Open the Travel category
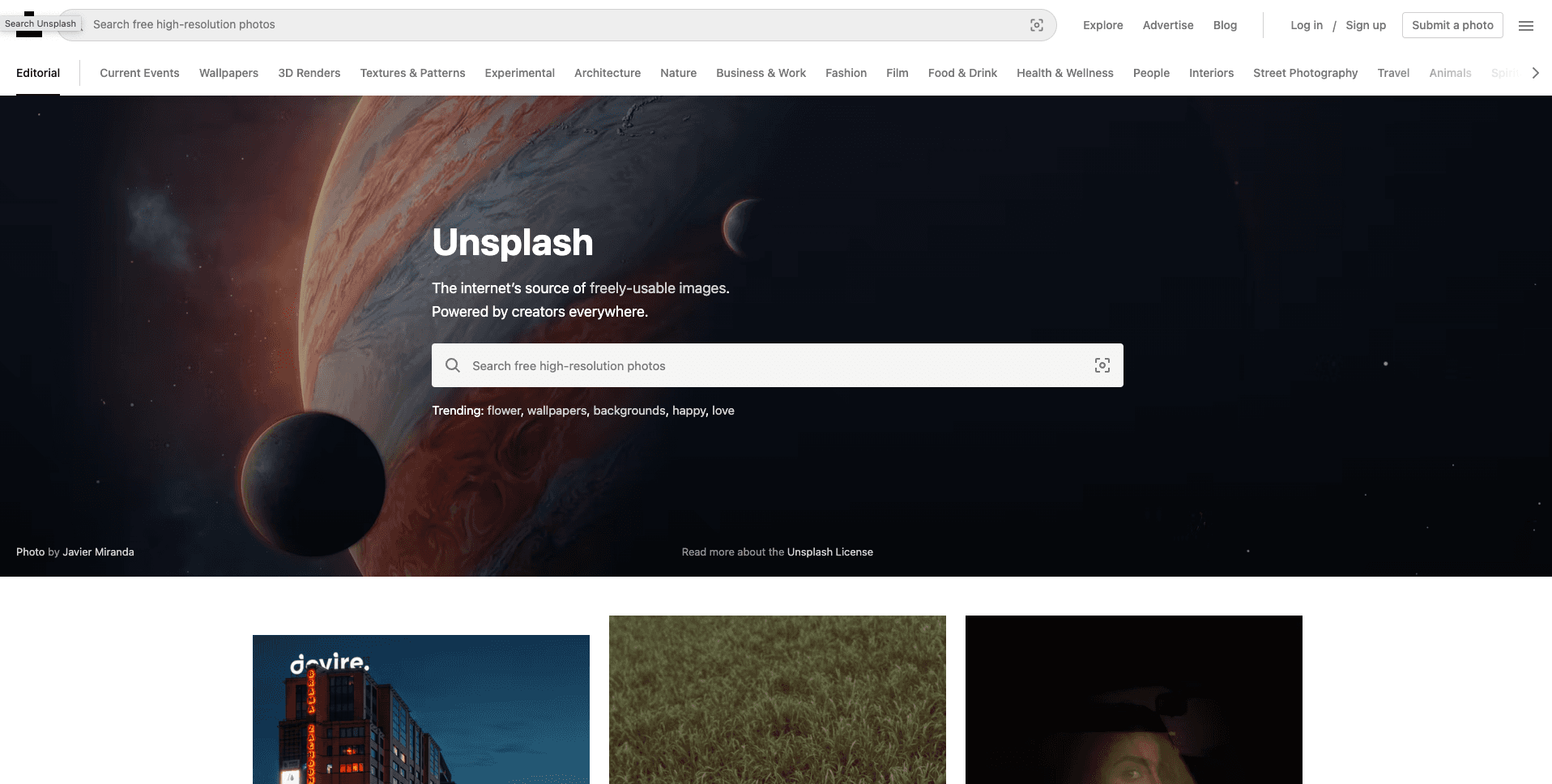Image resolution: width=1552 pixels, height=784 pixels. [x=1393, y=73]
